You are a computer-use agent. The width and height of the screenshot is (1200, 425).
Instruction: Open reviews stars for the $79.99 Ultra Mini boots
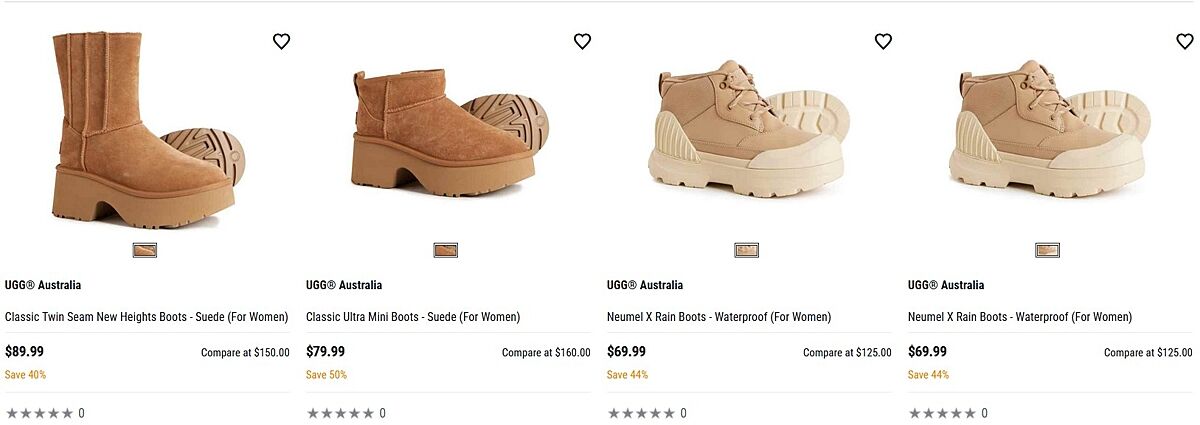[341, 413]
